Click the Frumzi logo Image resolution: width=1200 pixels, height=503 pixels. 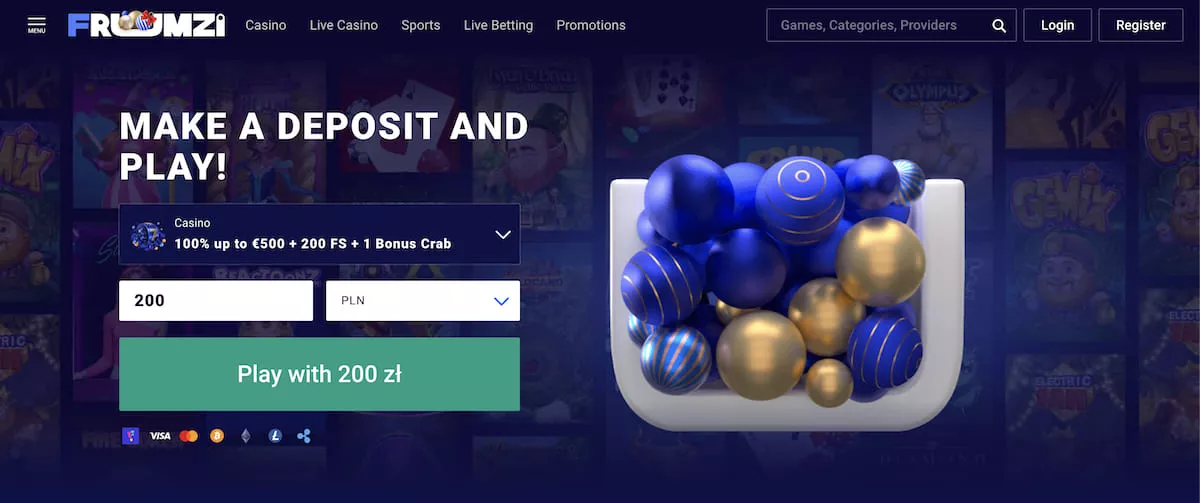[x=147, y=25]
